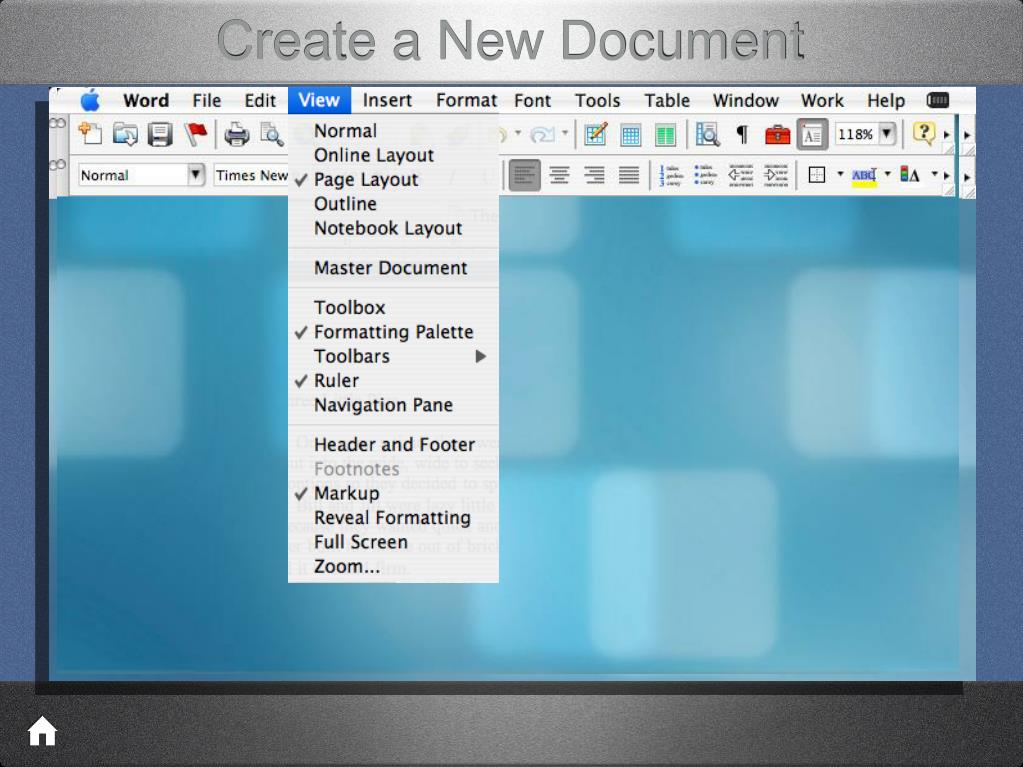The height and width of the screenshot is (767, 1023).
Task: Click the Navigation Pane magnifier icon
Action: click(x=707, y=134)
